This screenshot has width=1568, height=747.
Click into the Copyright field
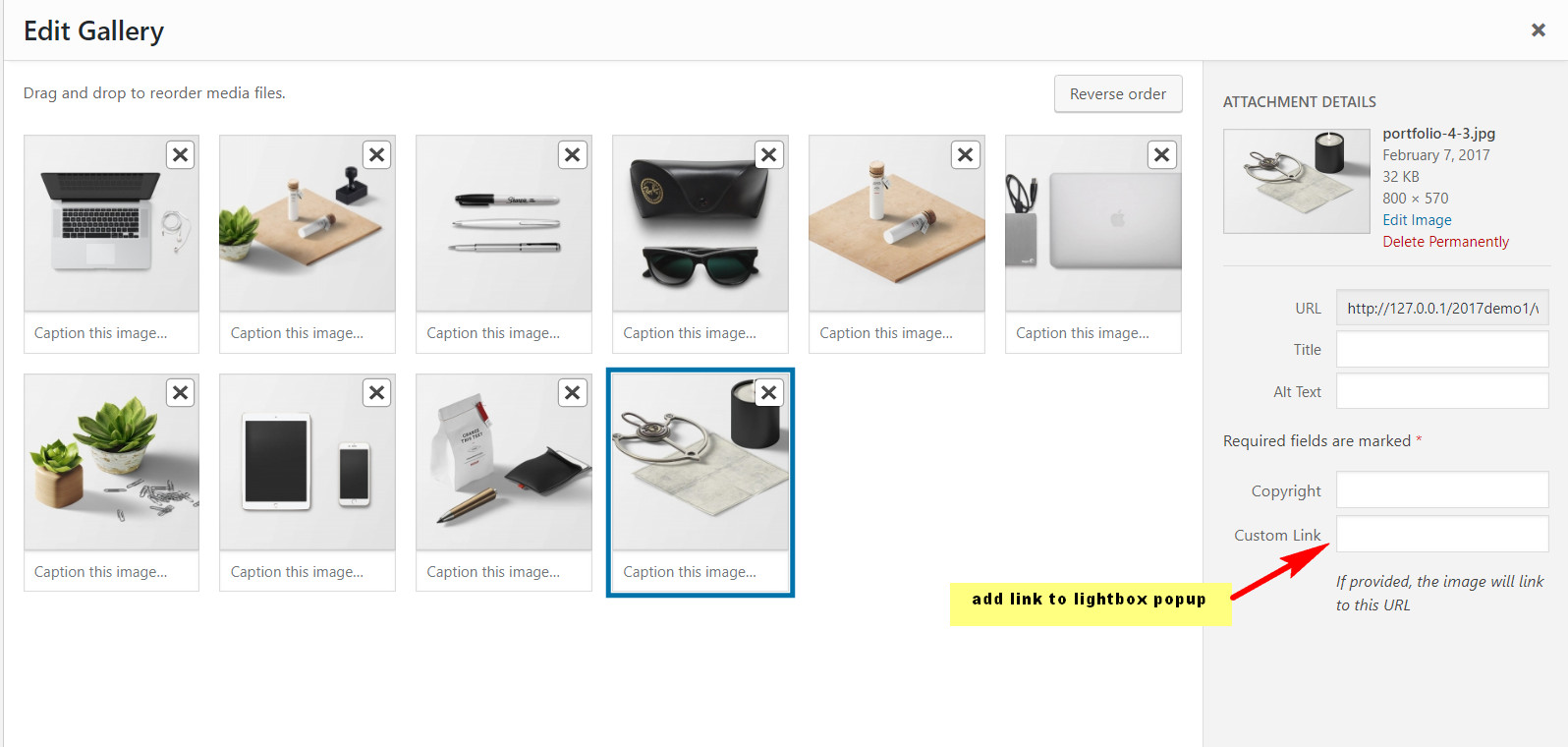coord(1442,489)
